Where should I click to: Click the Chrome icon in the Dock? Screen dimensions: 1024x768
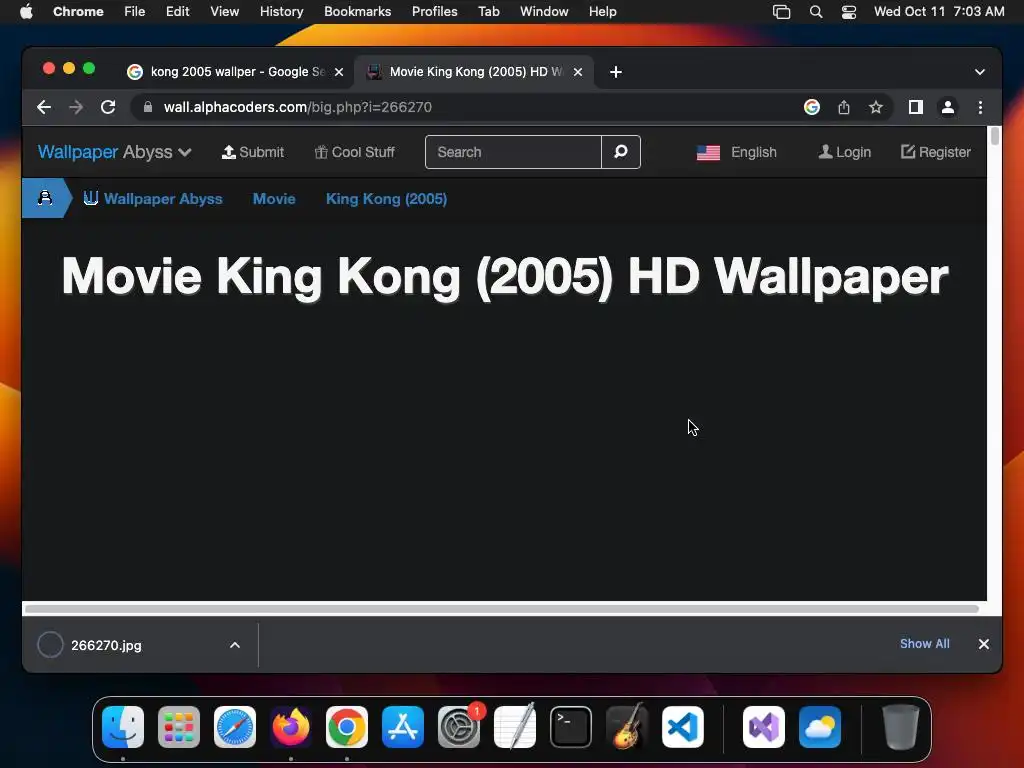click(x=347, y=727)
